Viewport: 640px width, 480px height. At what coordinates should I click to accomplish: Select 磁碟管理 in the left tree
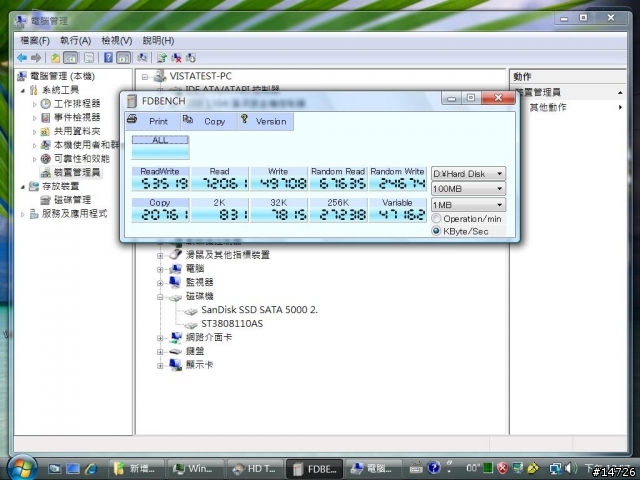(x=65, y=200)
